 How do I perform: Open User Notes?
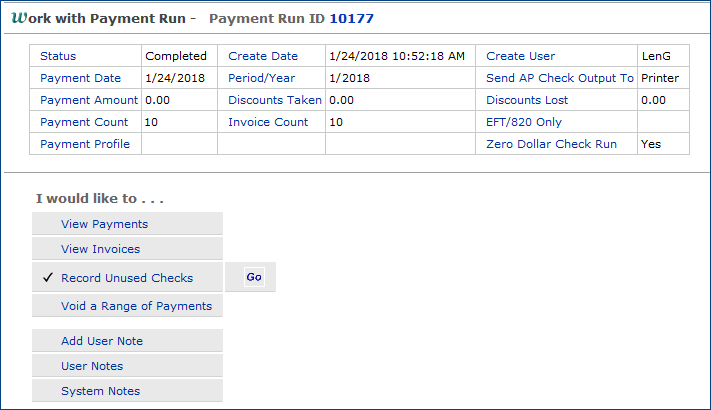(x=92, y=366)
